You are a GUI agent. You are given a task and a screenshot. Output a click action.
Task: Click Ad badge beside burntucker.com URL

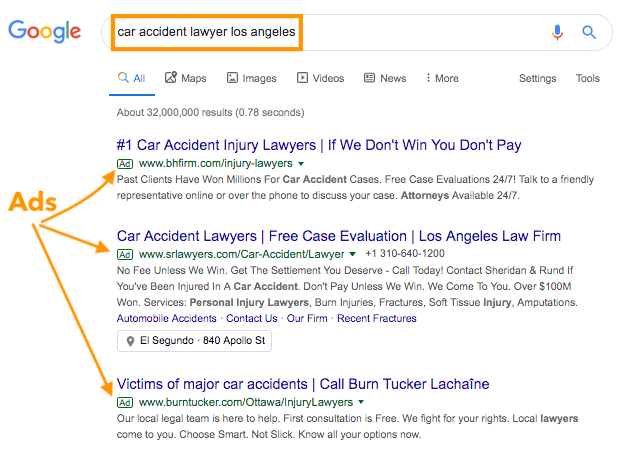pyautogui.click(x=125, y=403)
